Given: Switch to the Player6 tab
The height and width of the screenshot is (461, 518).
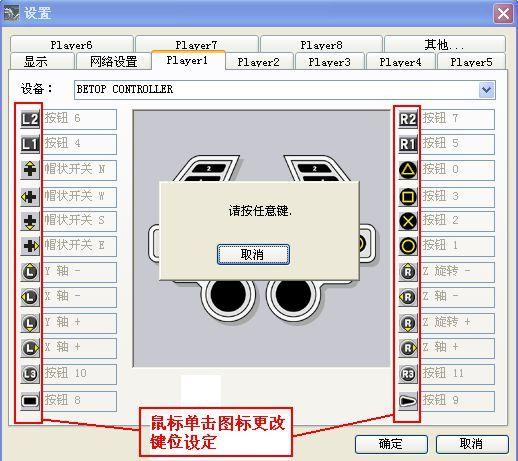Looking at the screenshot, I should click(x=72, y=44).
